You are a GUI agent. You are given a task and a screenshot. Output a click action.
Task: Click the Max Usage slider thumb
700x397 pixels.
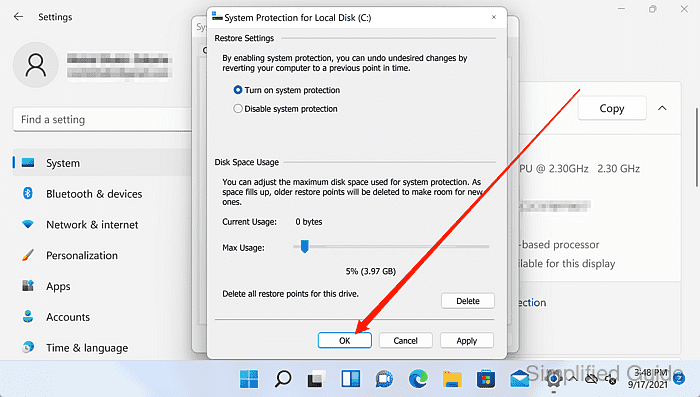[304, 247]
